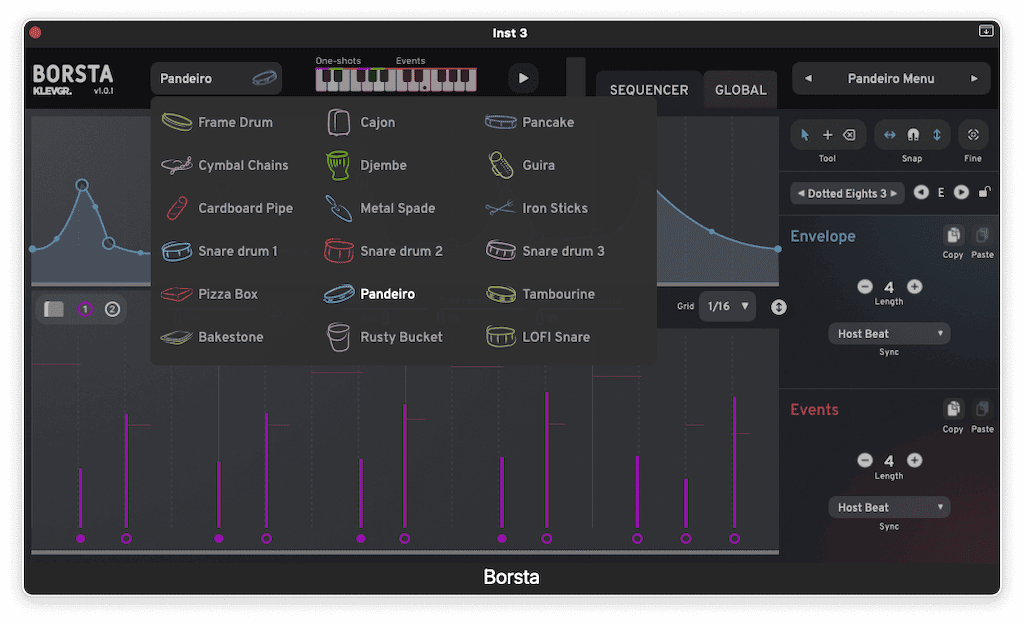Copy the Envelope settings

click(x=953, y=236)
